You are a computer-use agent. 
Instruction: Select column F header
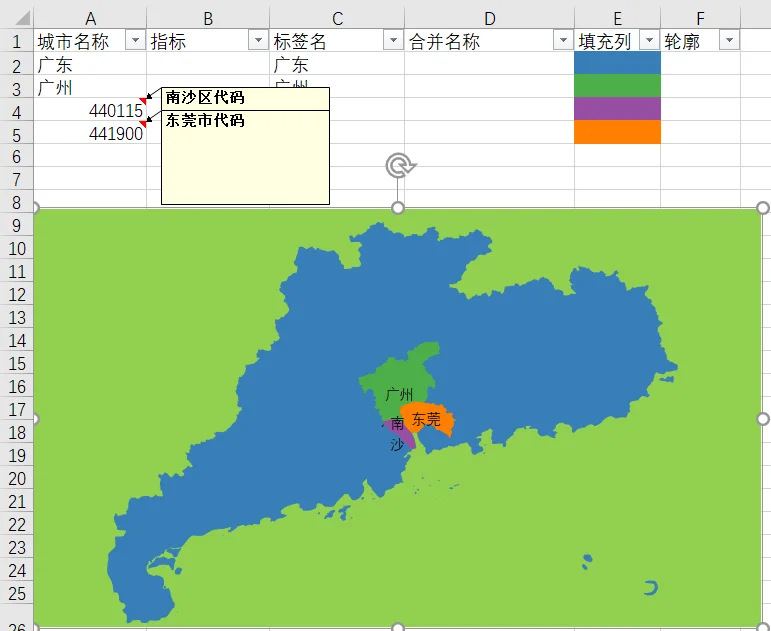pyautogui.click(x=700, y=19)
